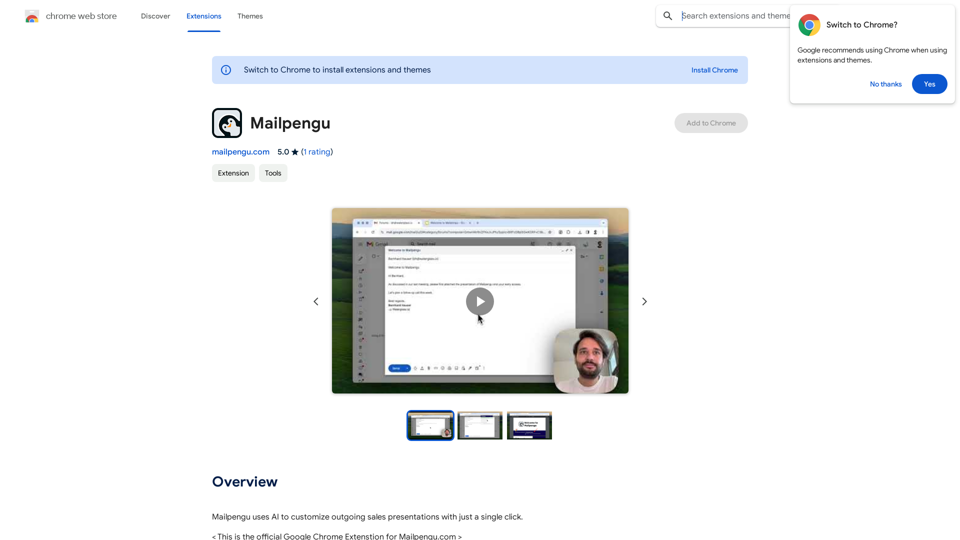The image size is (960, 540).
Task: Select the Extensions tab
Action: (203, 16)
